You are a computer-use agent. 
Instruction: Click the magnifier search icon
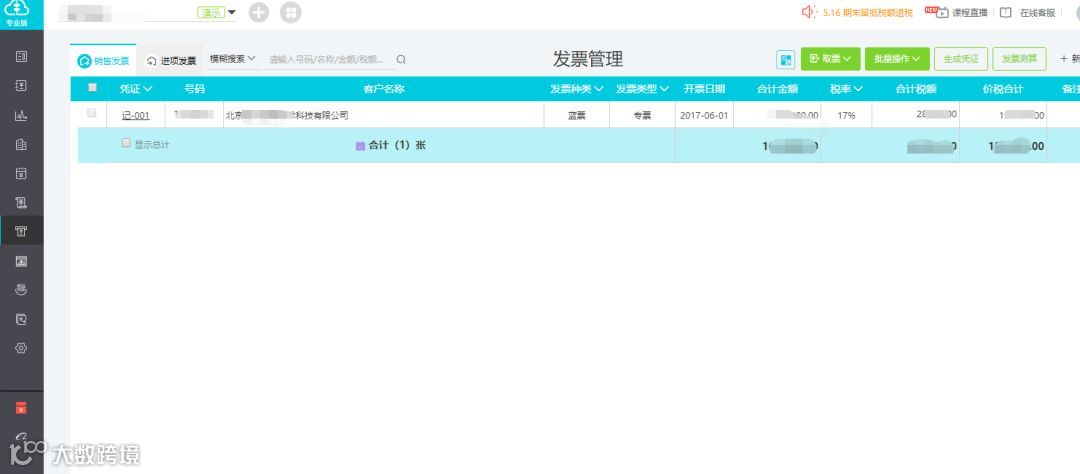point(402,60)
